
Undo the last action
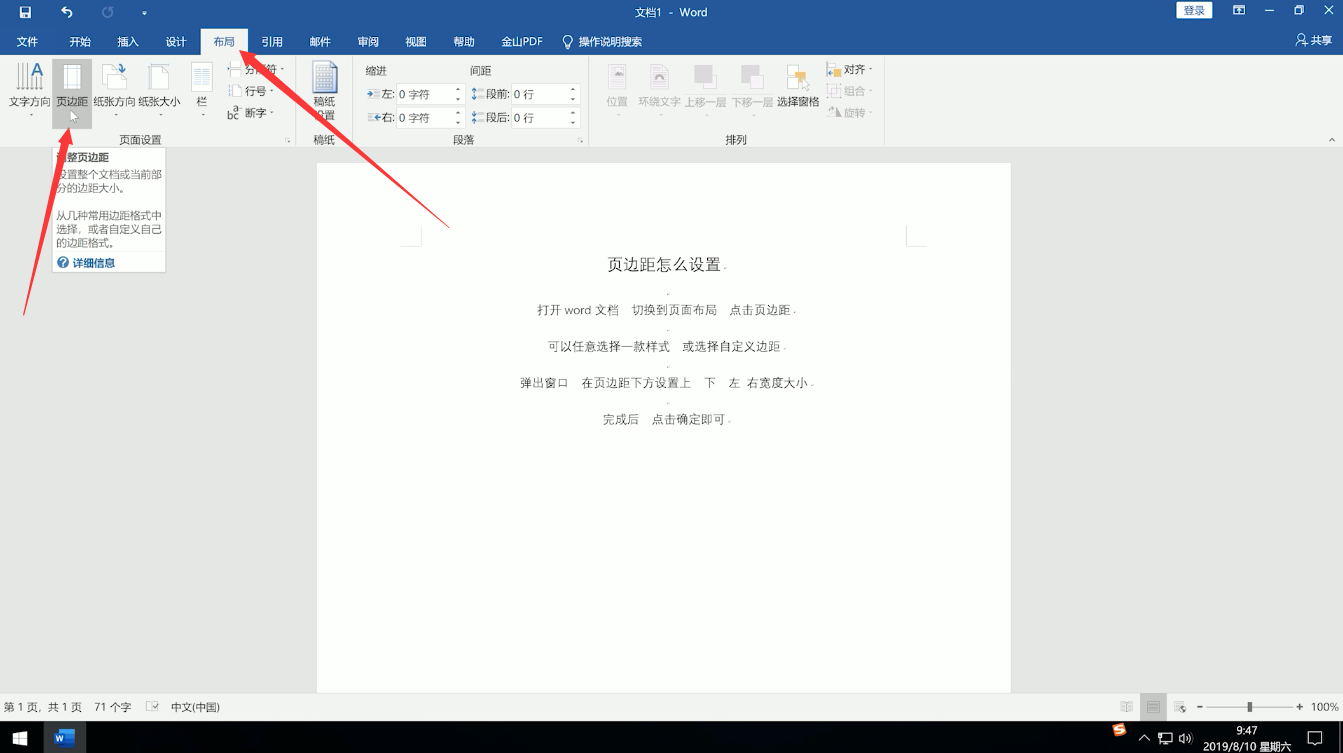click(x=67, y=12)
